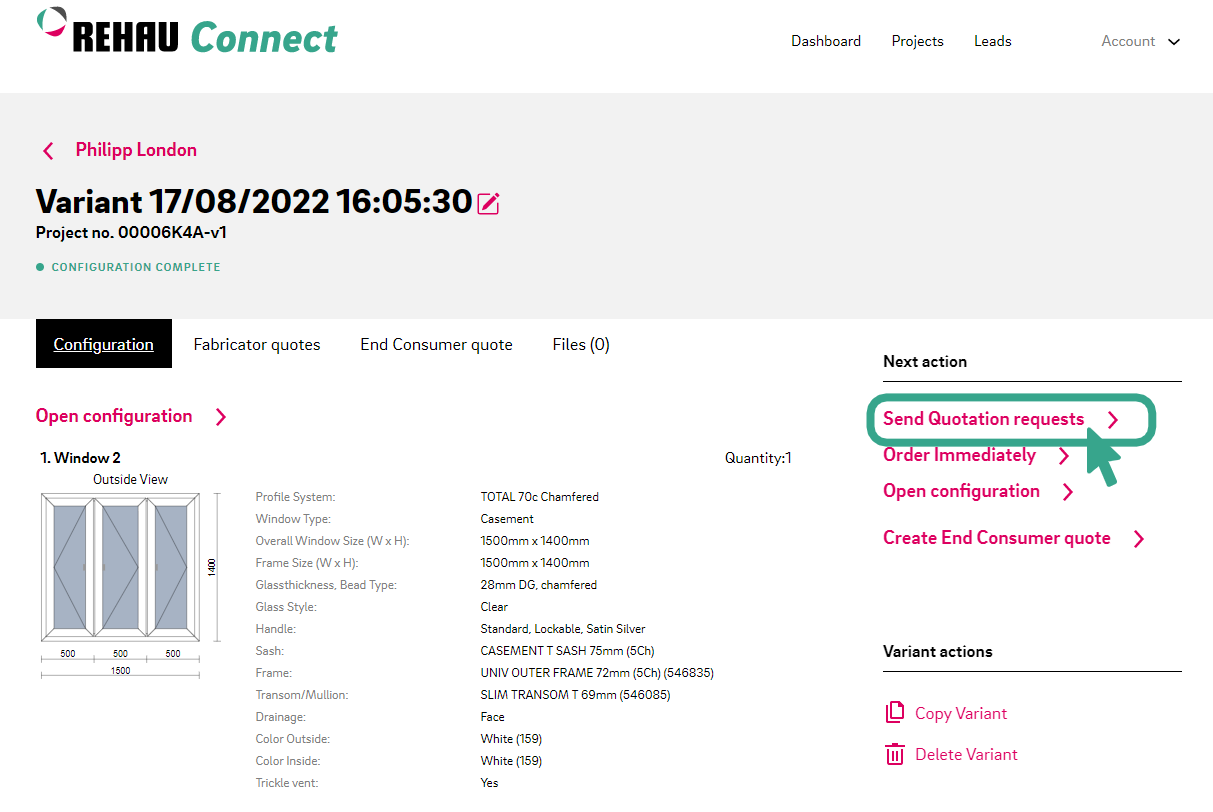The height and width of the screenshot is (812, 1213).
Task: Click the arrow beside Order Immediately
Action: point(1064,456)
